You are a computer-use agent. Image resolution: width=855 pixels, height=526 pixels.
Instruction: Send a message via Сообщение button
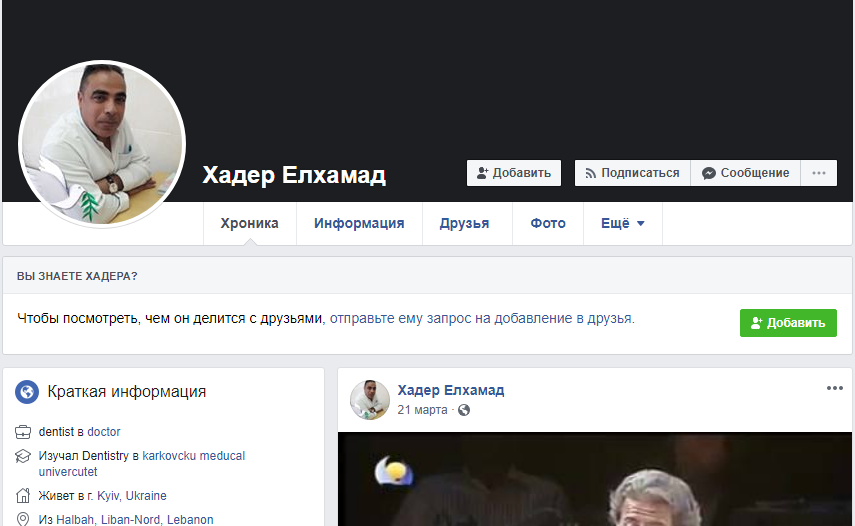click(x=746, y=173)
